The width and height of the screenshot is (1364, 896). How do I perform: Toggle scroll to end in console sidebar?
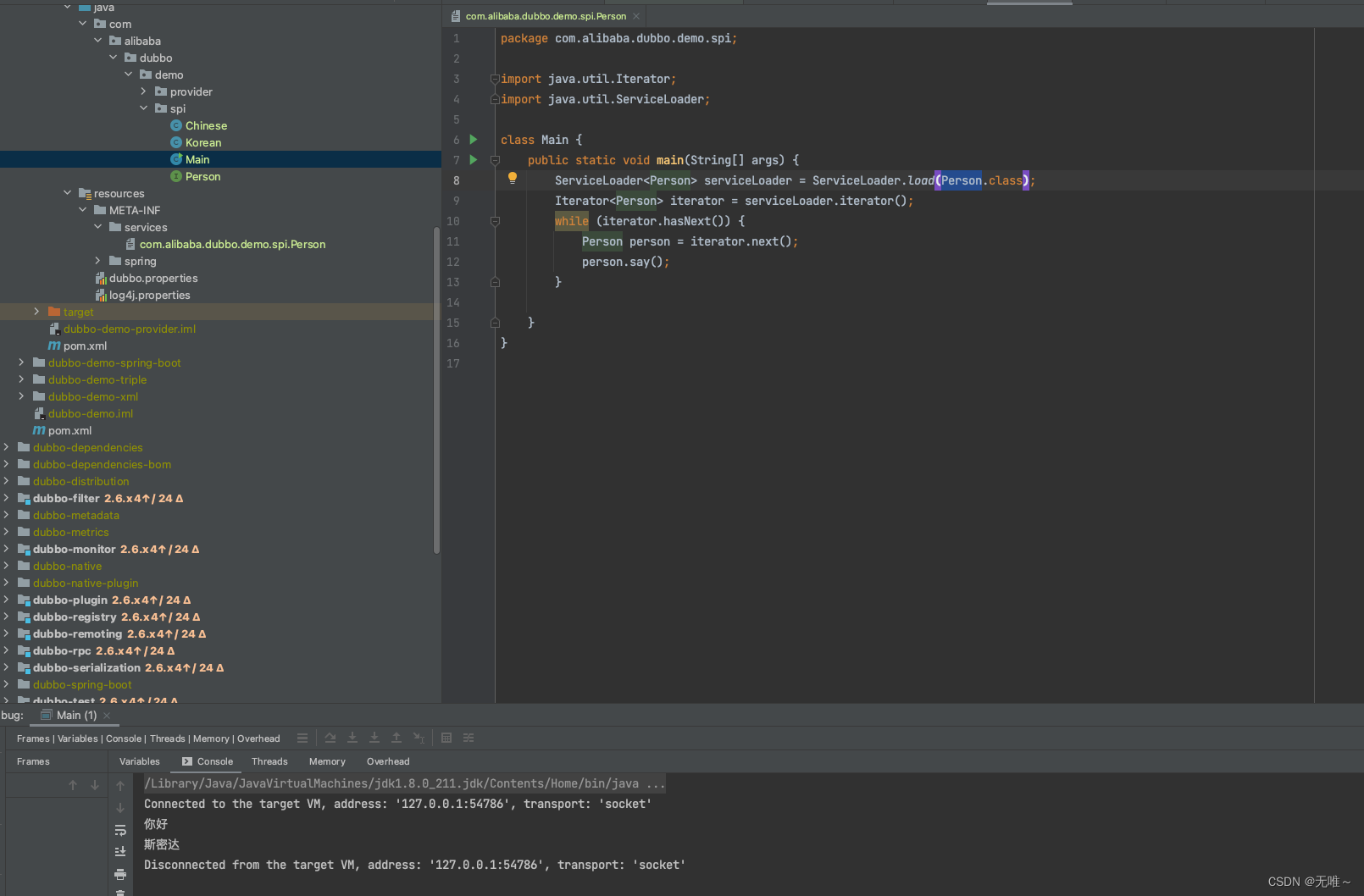coord(120,852)
